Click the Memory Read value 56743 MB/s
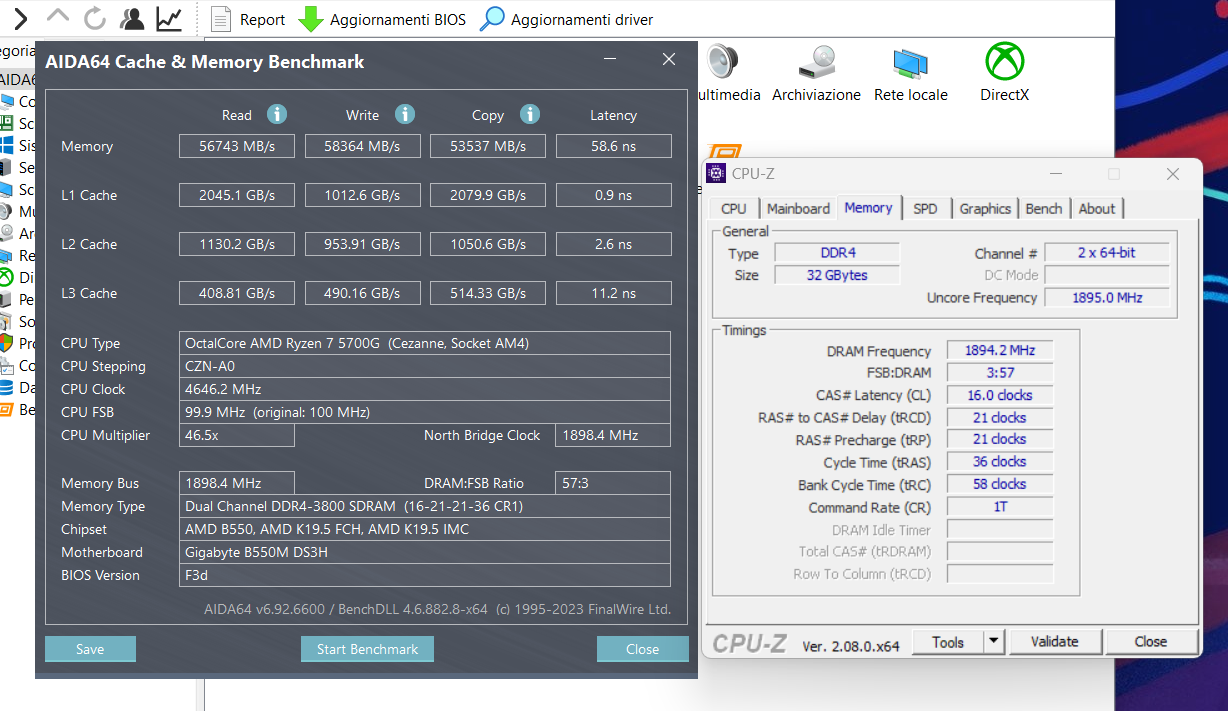Screen dimensions: 1228x711 [x=237, y=146]
